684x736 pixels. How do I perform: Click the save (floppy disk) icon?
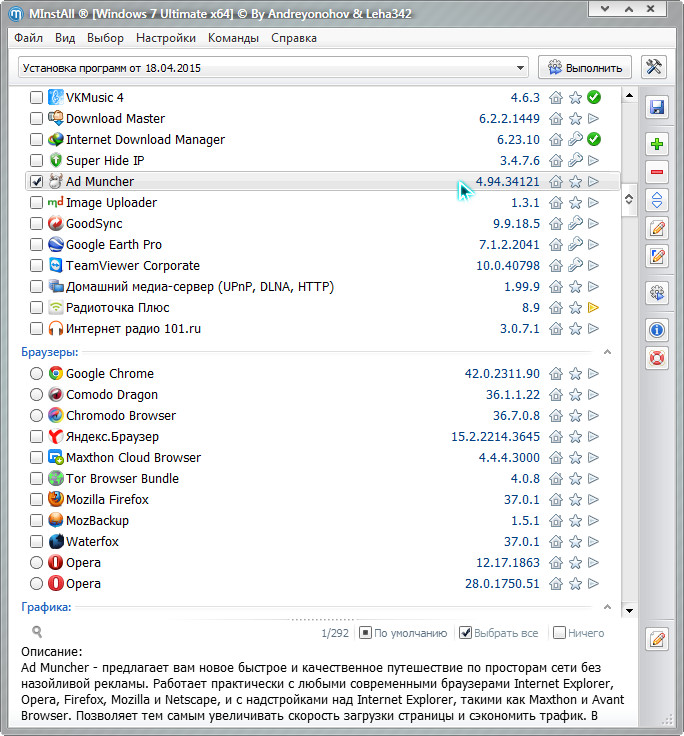[x=656, y=107]
